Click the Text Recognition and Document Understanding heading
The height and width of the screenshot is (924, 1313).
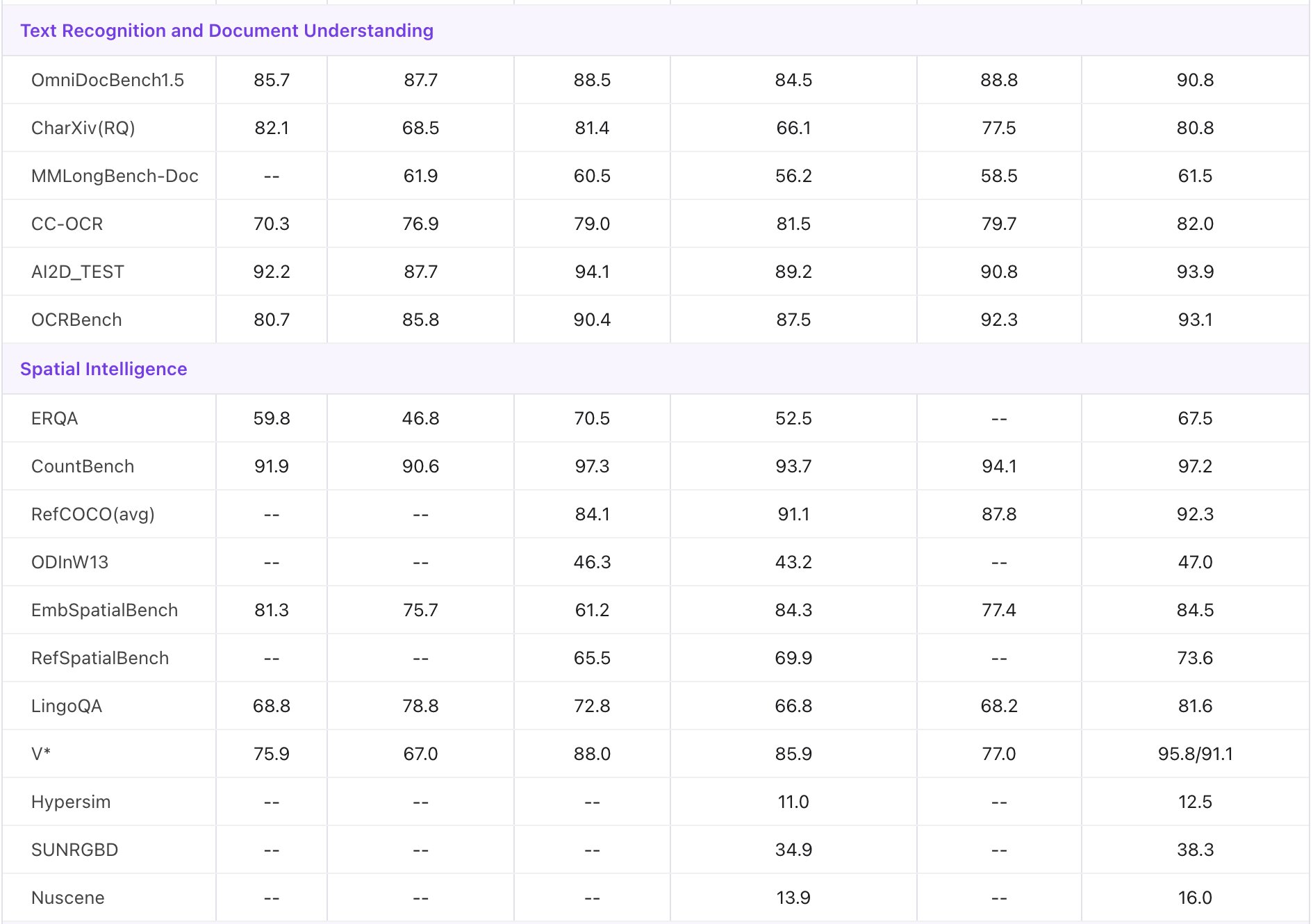[226, 31]
